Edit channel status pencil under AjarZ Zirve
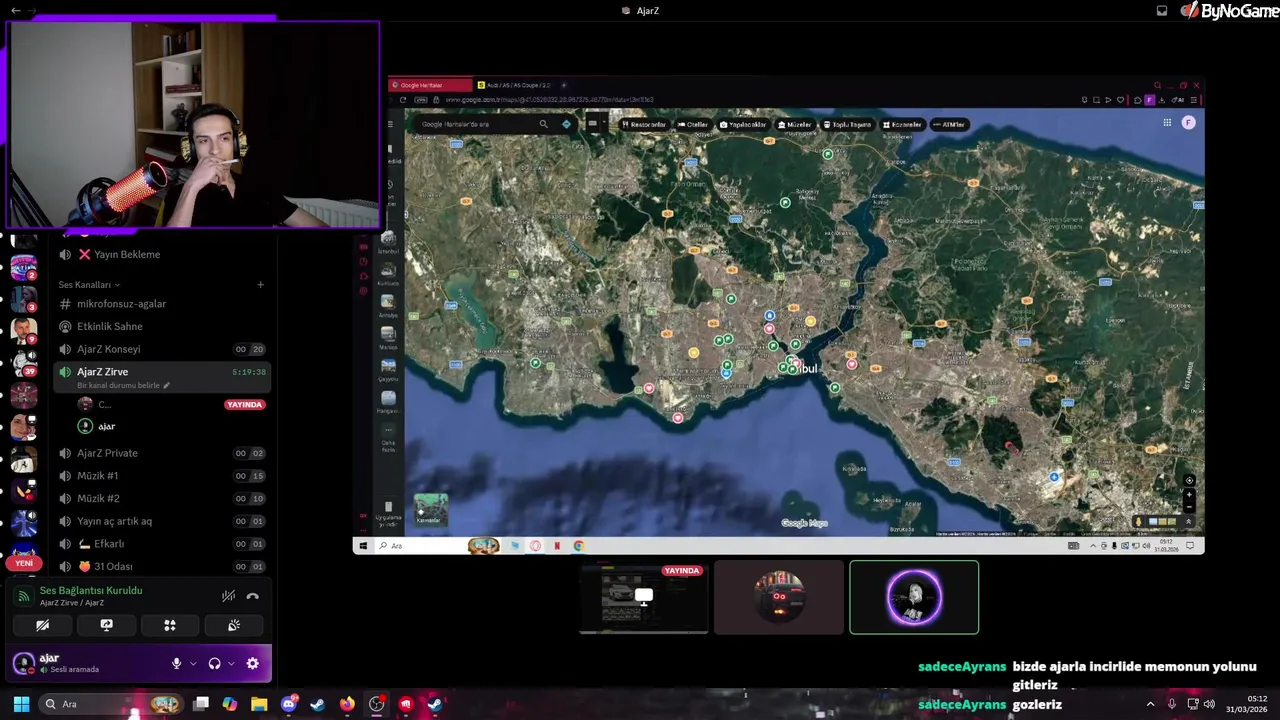This screenshot has width=1280, height=720. click(x=167, y=385)
